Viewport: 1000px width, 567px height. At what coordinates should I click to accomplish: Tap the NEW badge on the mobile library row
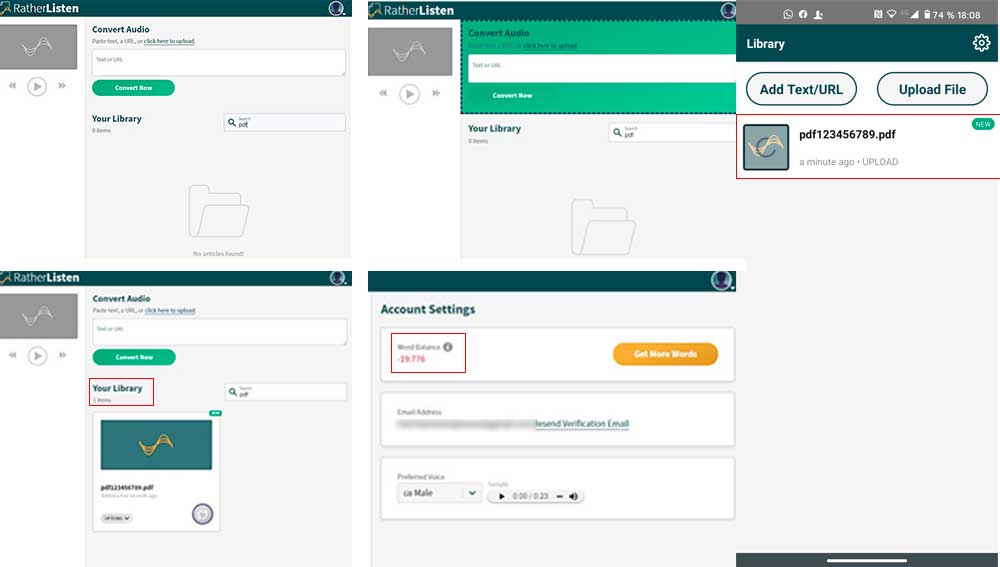[983, 124]
